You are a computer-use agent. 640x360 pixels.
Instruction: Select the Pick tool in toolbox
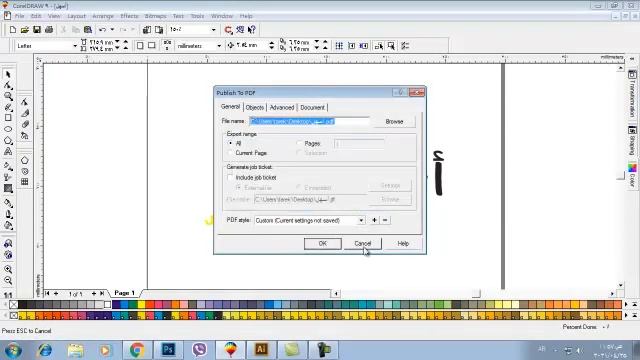point(8,74)
